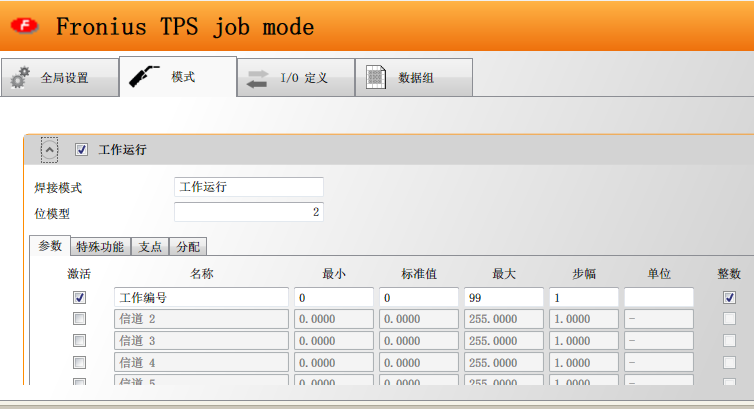The width and height of the screenshot is (754, 409).
Task: Click 标准值 field in 工作编号 row
Action: pos(418,297)
